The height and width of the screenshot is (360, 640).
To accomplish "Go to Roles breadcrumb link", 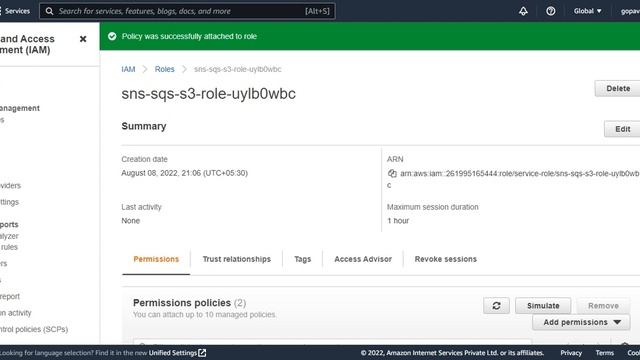I will click(x=164, y=69).
